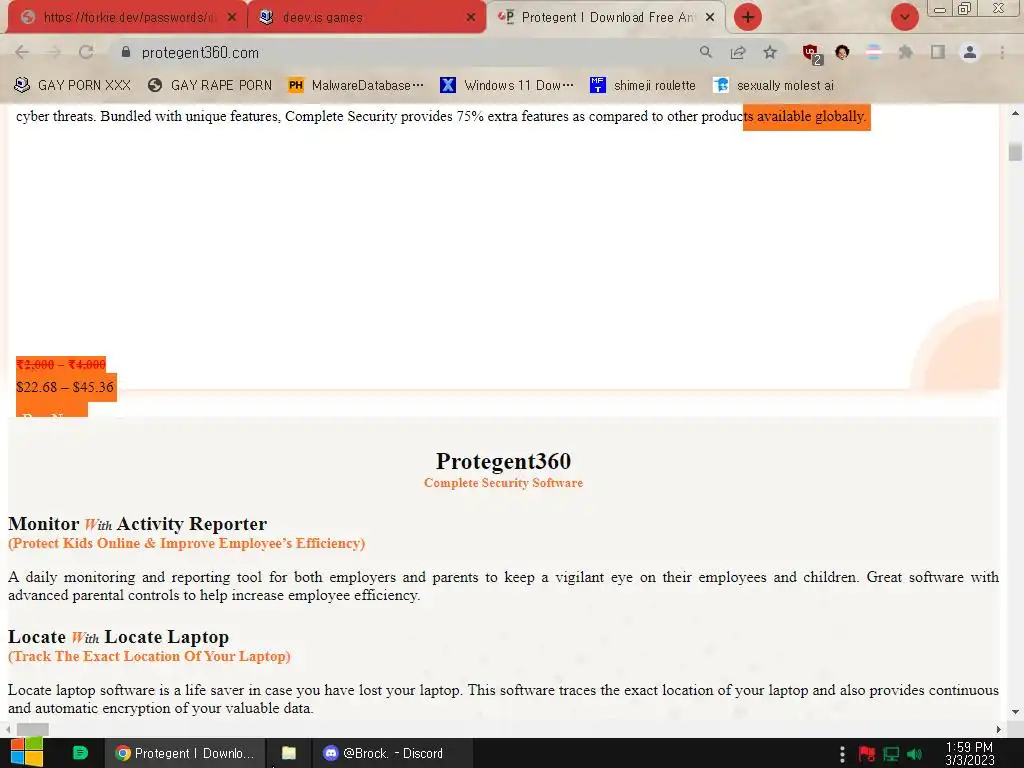The width and height of the screenshot is (1024, 768).
Task: Click the vertical scrollbar up arrow
Action: coord(1015,113)
